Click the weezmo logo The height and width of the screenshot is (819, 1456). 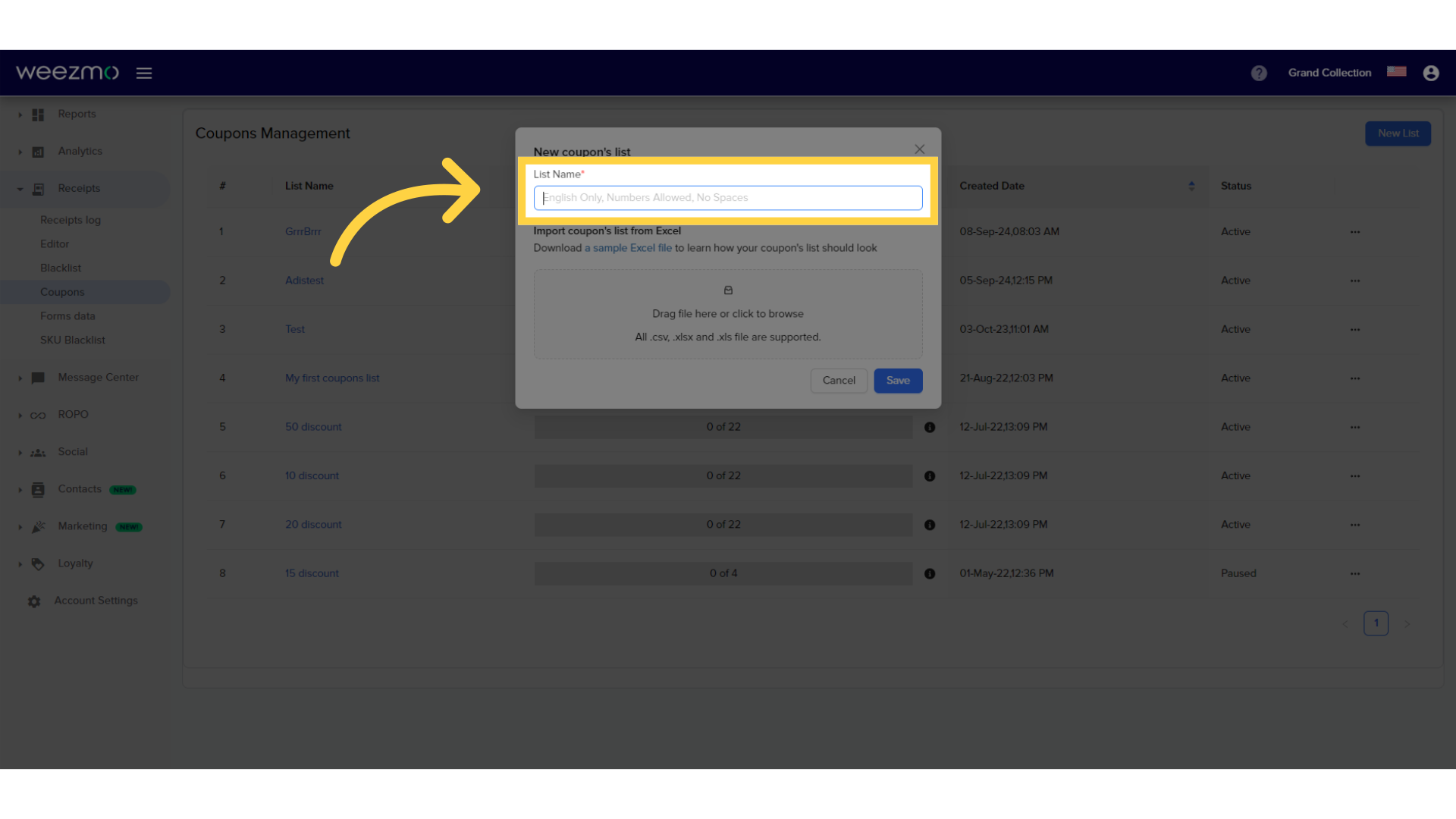(67, 72)
